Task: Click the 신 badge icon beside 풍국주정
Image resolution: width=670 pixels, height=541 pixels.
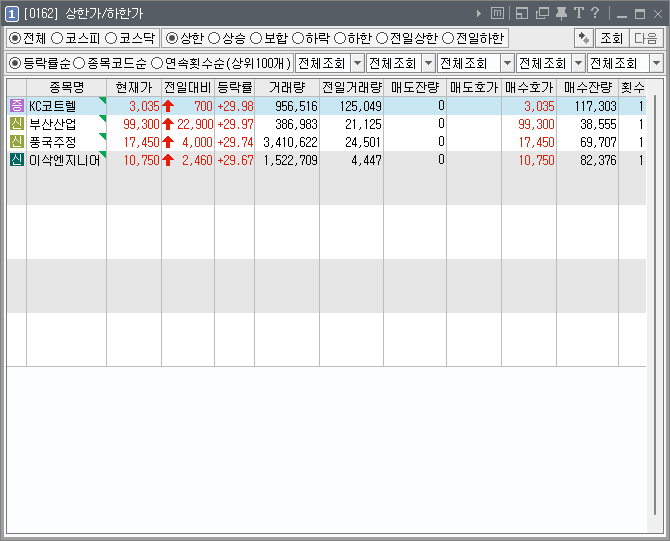Action: pyautogui.click(x=17, y=141)
